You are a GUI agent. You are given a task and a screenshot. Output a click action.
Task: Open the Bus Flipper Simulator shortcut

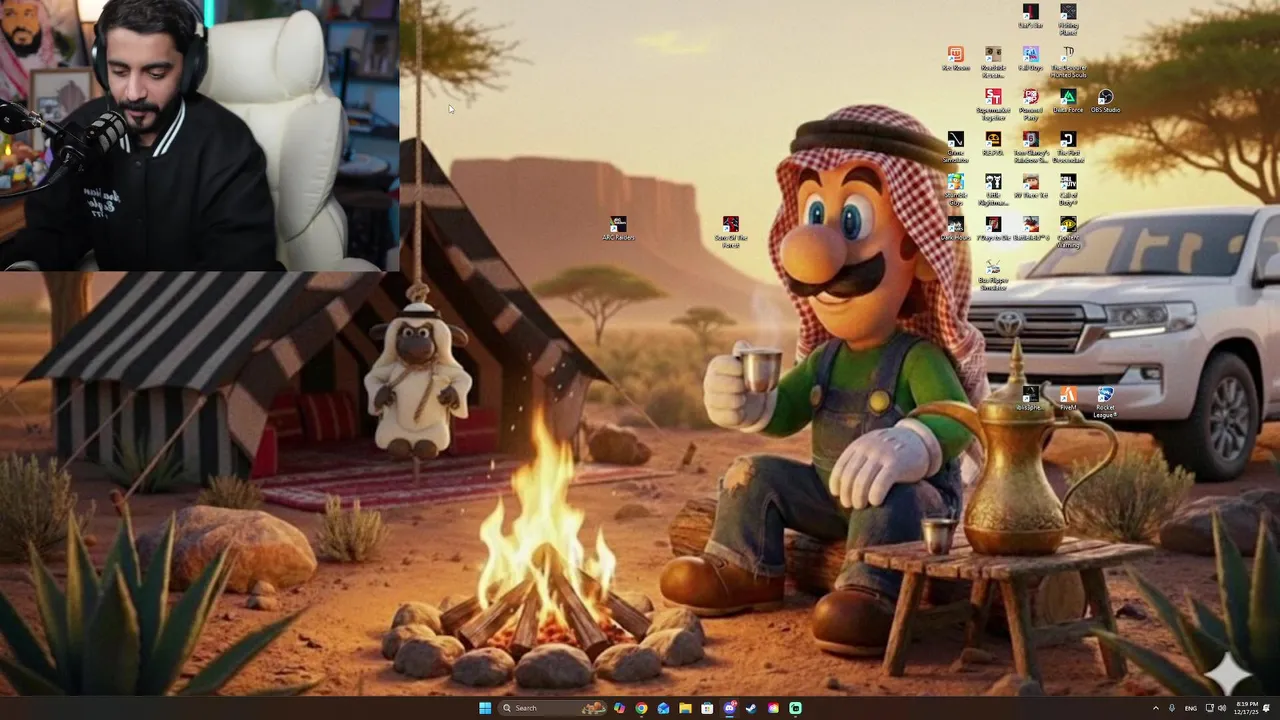993,275
